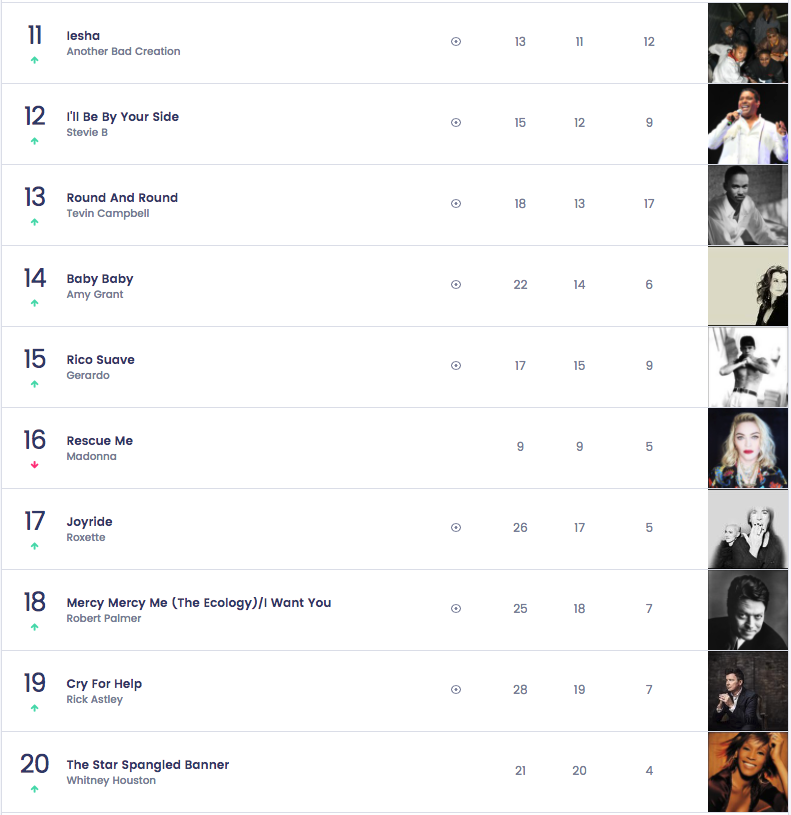This screenshot has width=791, height=815.
Task: Open I'll Be By Your Side song title
Action: coord(123,117)
